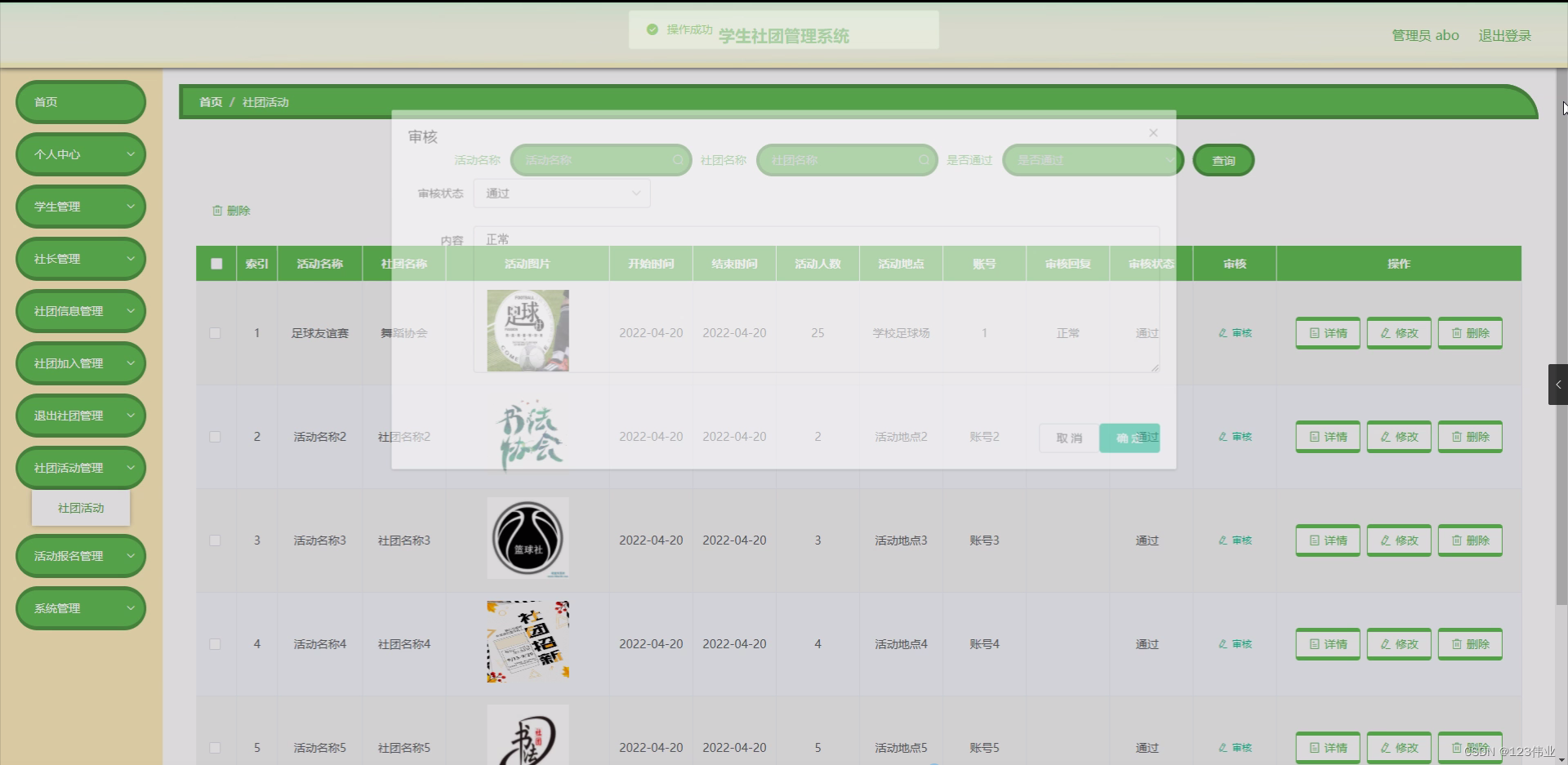Select the 社团活动 submenu item
This screenshot has width=1568, height=765.
pos(81,508)
